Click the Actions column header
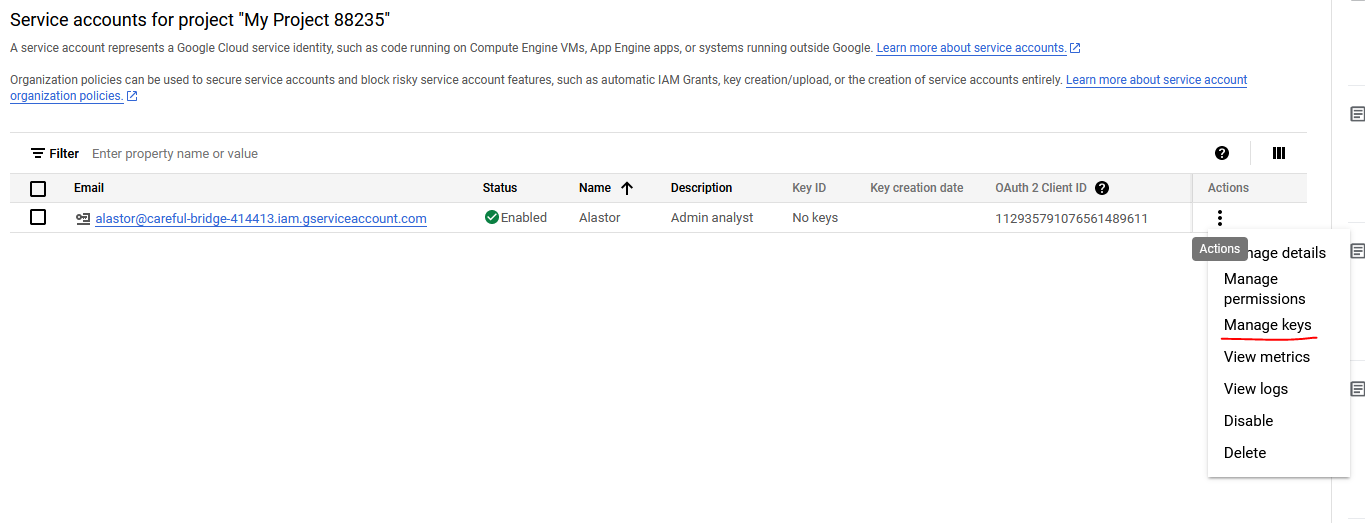Viewport: 1365px width, 523px height. tap(1228, 188)
